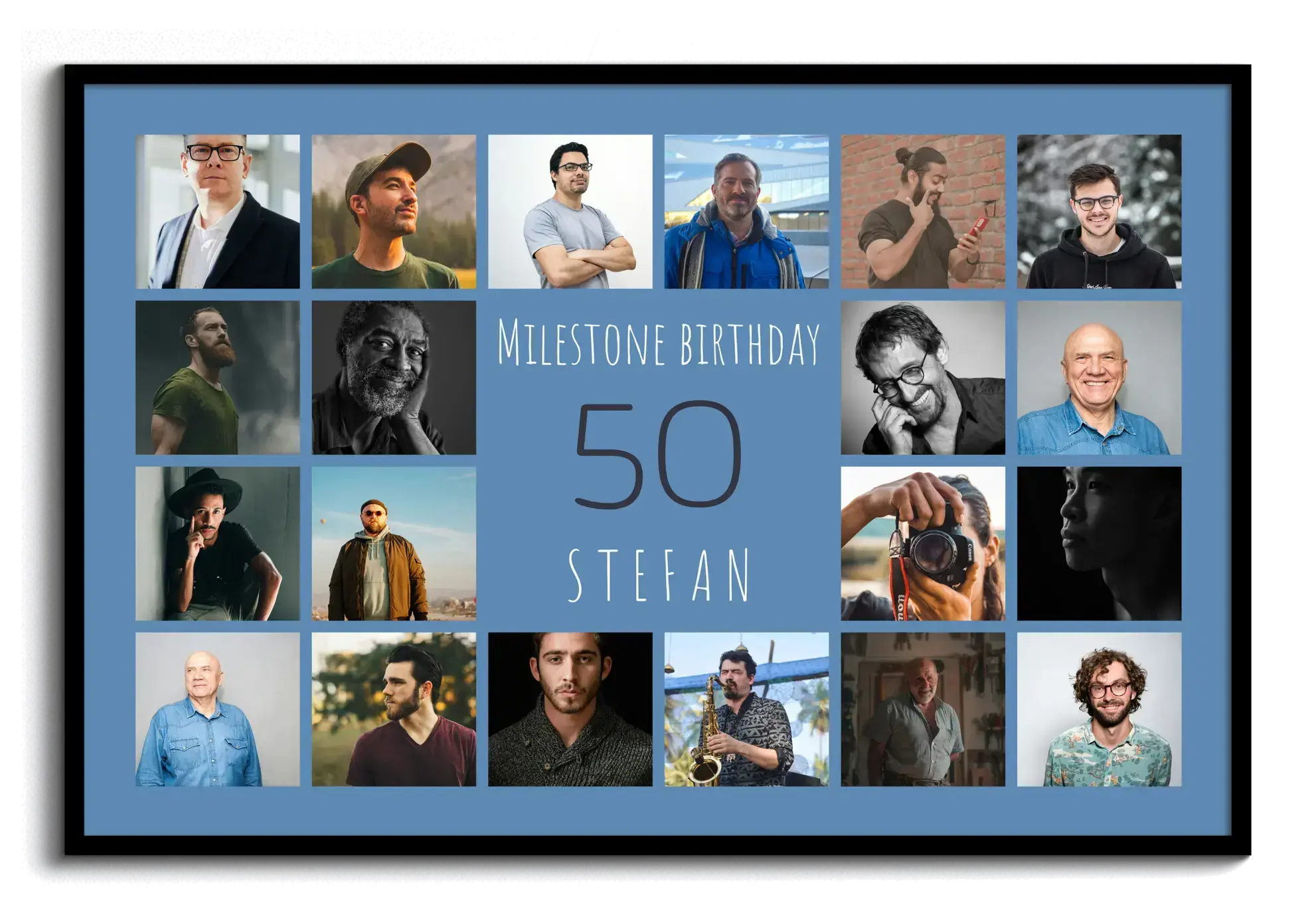Select the smiling bald man in denim shirt

[x=1099, y=377]
